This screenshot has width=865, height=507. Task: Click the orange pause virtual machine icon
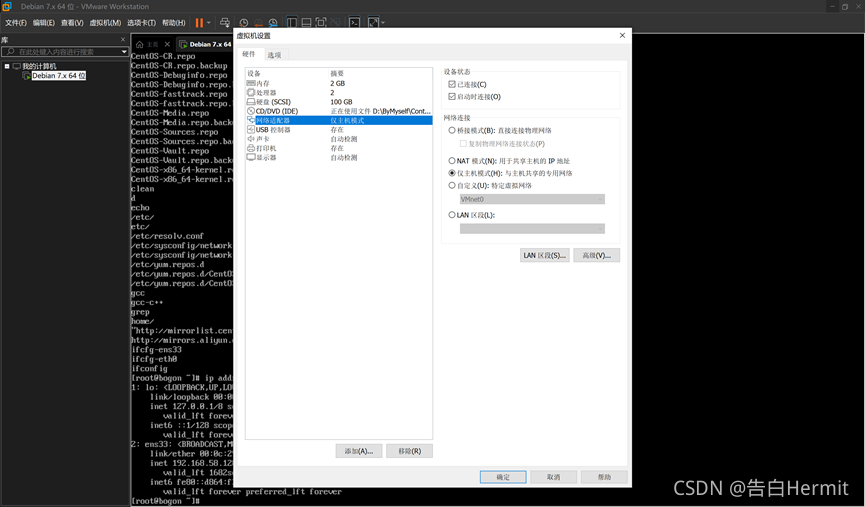[x=199, y=23]
